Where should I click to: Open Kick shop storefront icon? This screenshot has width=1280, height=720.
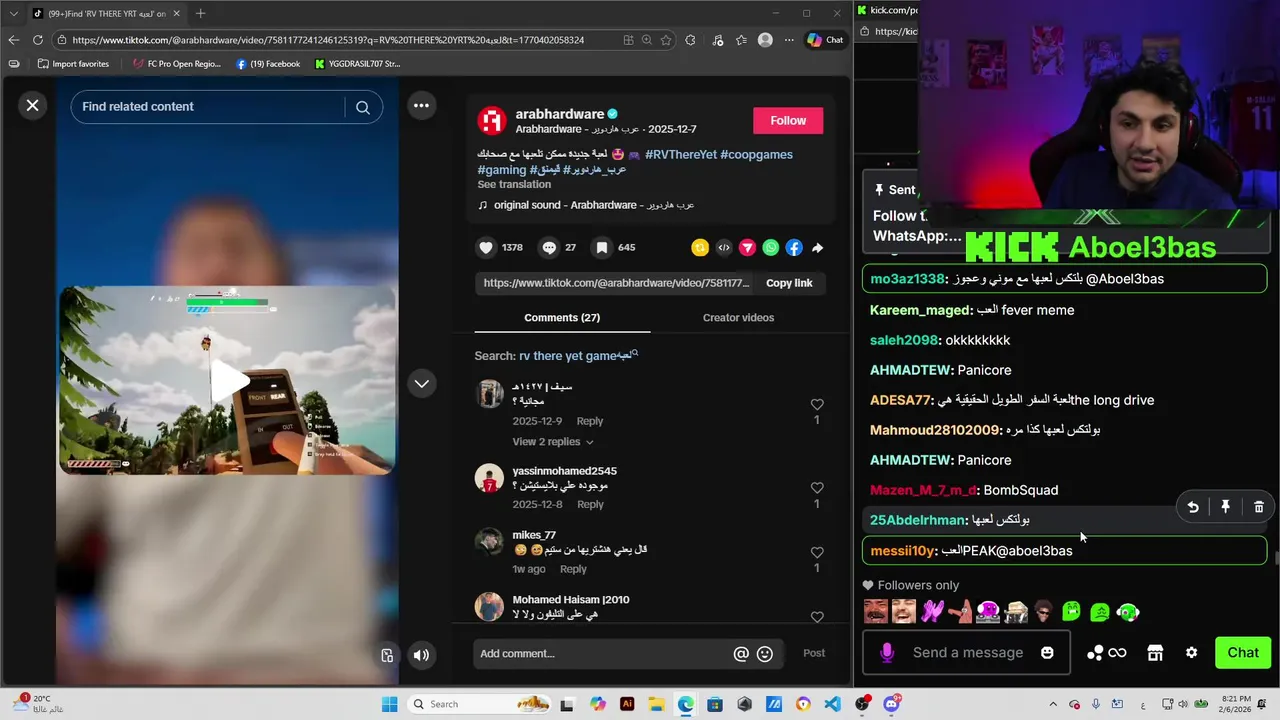click(1155, 653)
